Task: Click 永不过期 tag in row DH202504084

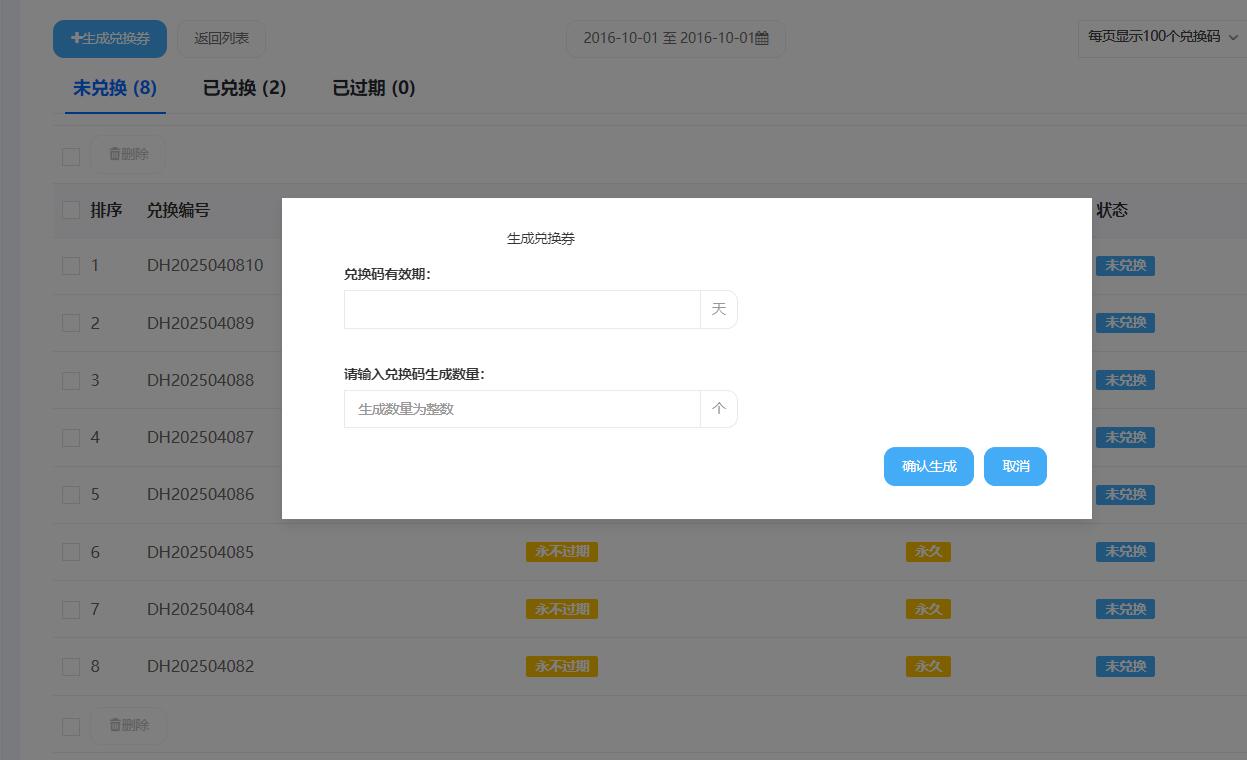Action: tap(562, 608)
